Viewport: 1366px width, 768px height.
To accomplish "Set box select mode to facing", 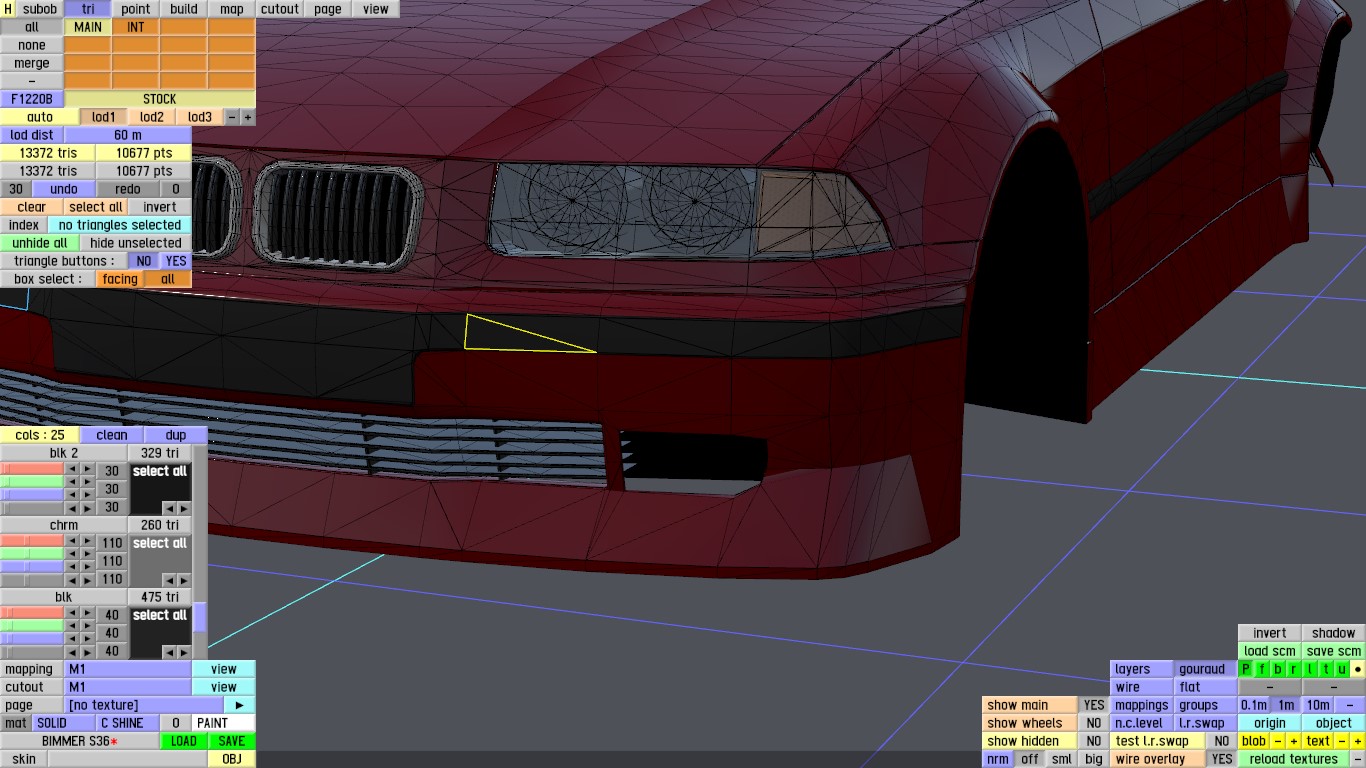I will 120,279.
